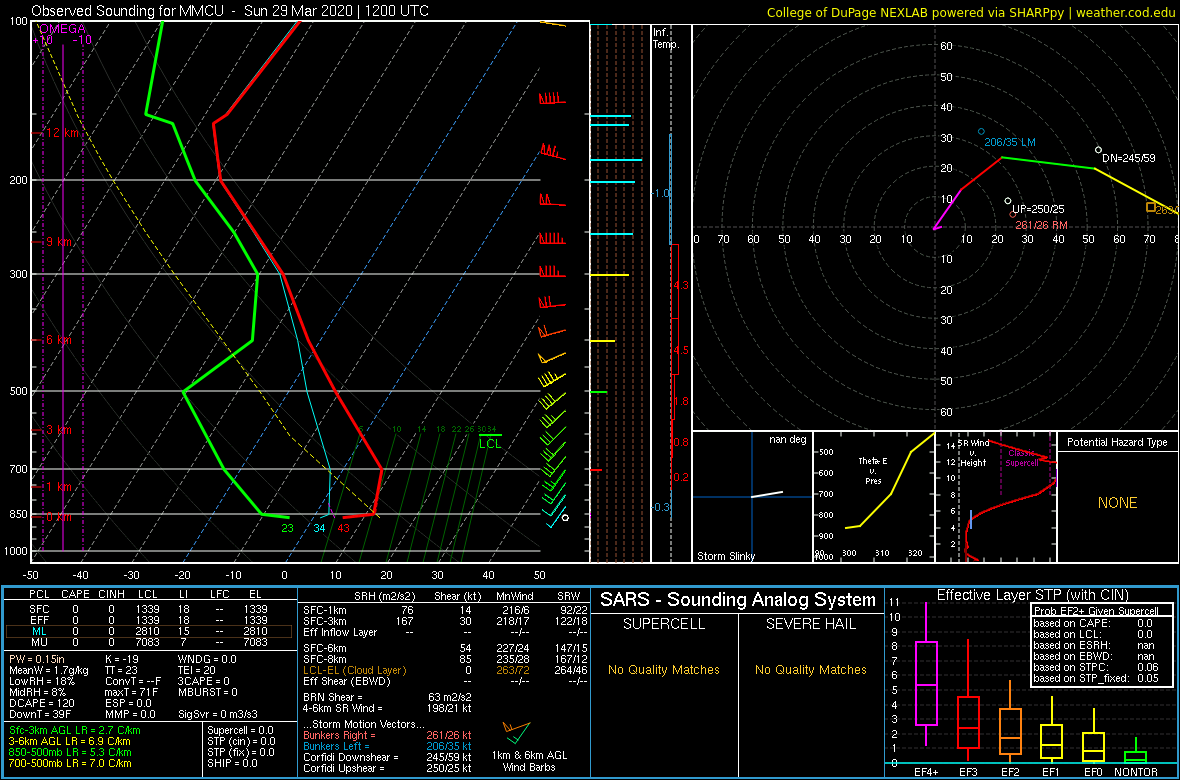This screenshot has width=1180, height=780.
Task: Click the CAPE column header
Action: [75, 595]
